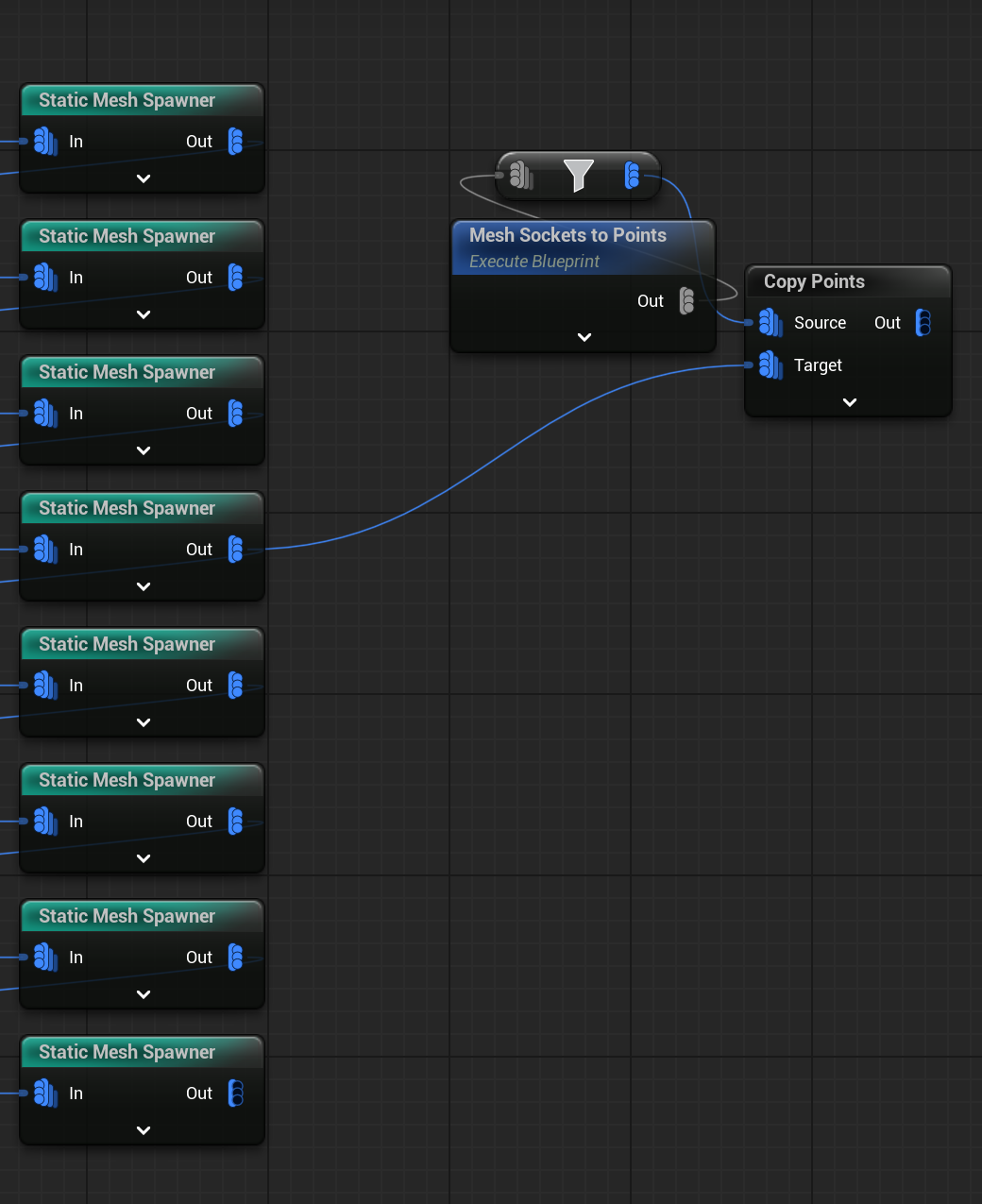Select the blue output pin of the filter node
The height and width of the screenshot is (1204, 982).
[x=633, y=175]
